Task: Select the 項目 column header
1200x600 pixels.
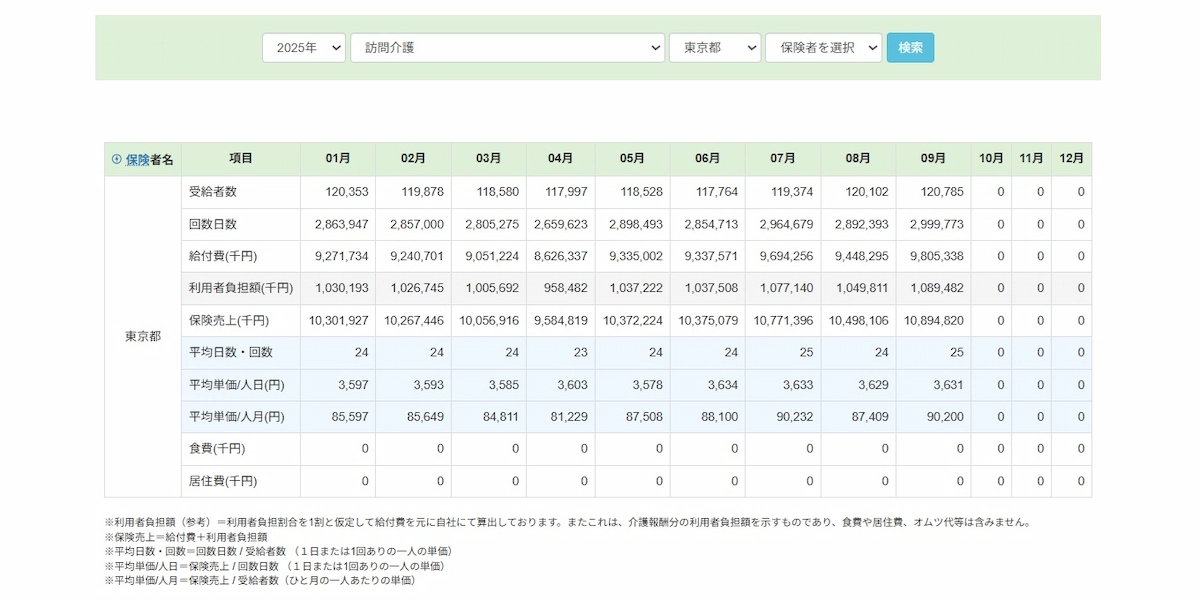Action: (240, 159)
